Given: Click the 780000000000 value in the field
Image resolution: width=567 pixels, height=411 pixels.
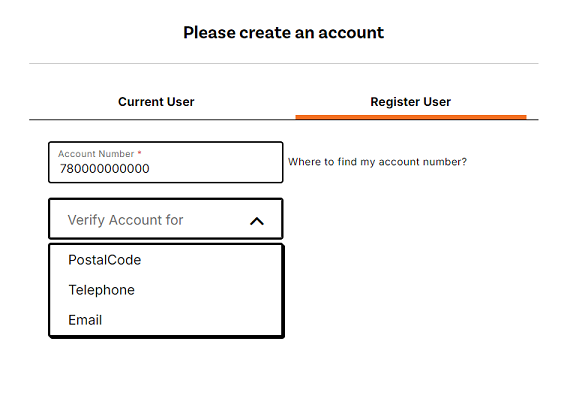Looking at the screenshot, I should (105, 169).
